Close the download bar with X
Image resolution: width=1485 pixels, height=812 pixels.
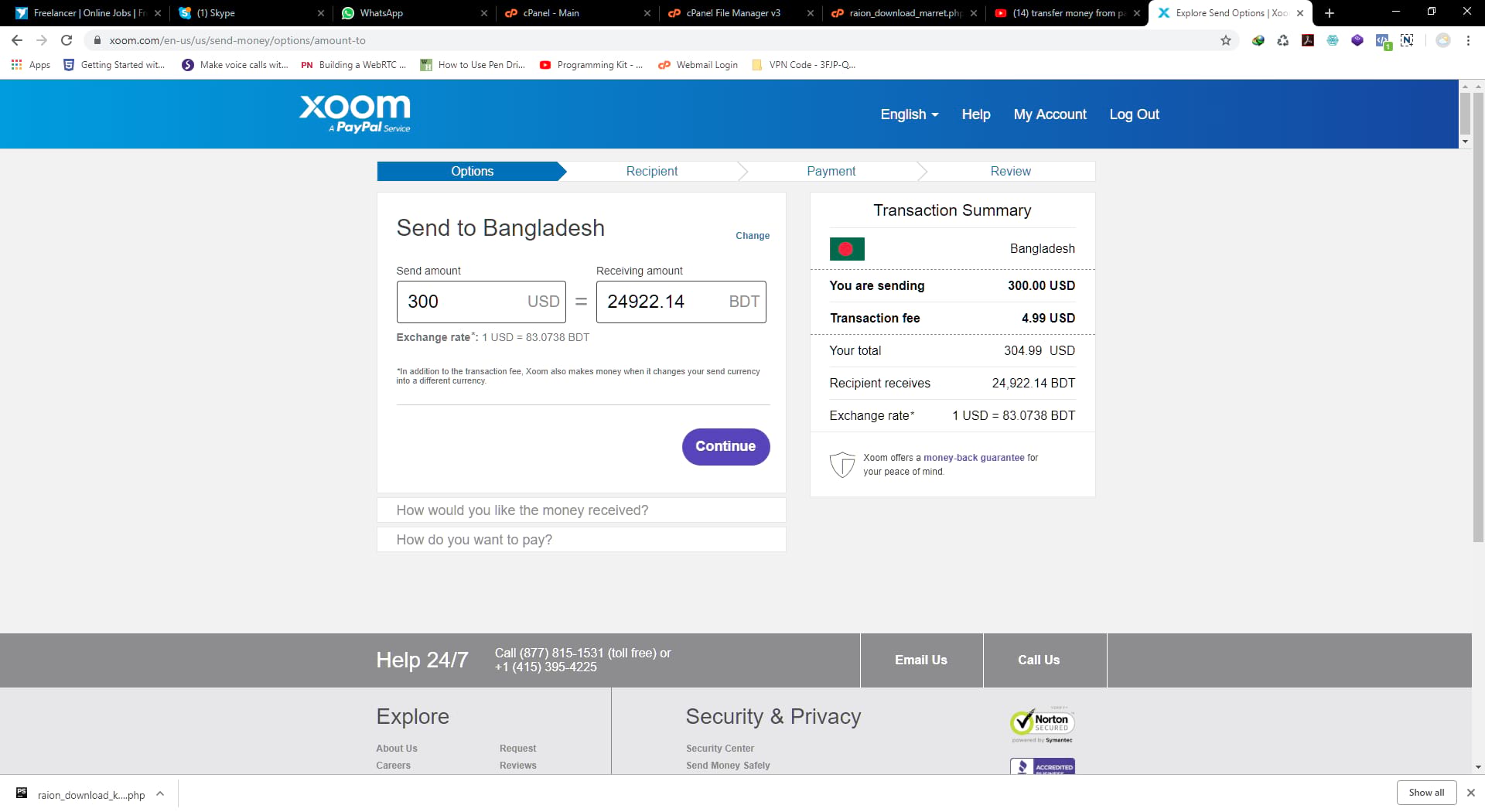(1471, 793)
